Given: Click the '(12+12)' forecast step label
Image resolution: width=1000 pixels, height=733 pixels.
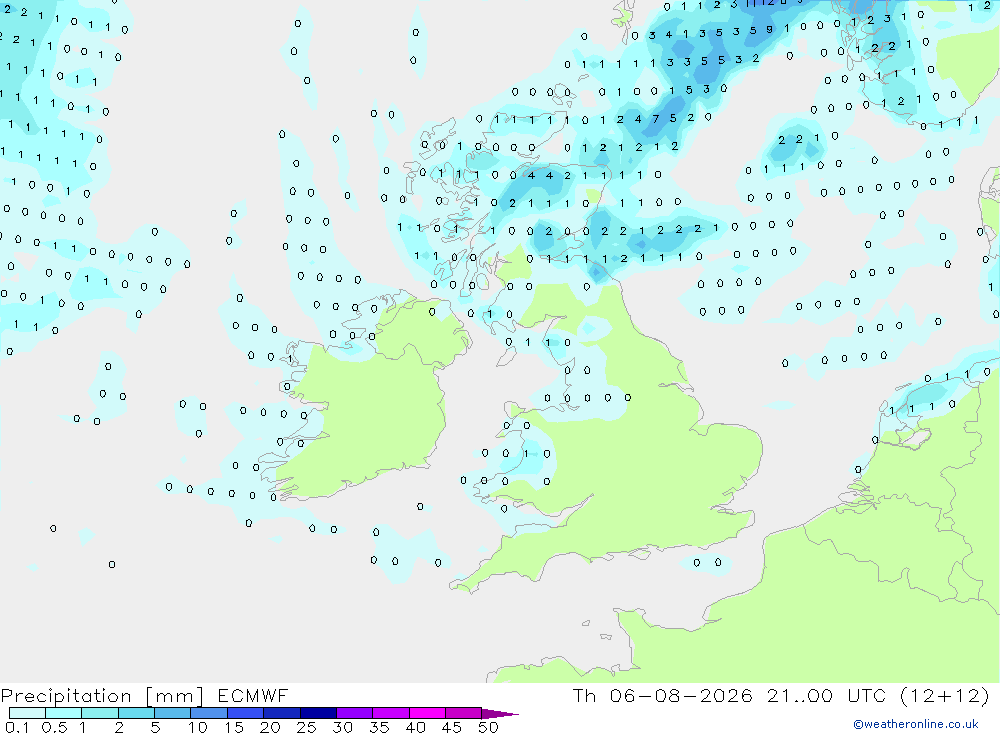Looking at the screenshot, I should [x=945, y=695].
